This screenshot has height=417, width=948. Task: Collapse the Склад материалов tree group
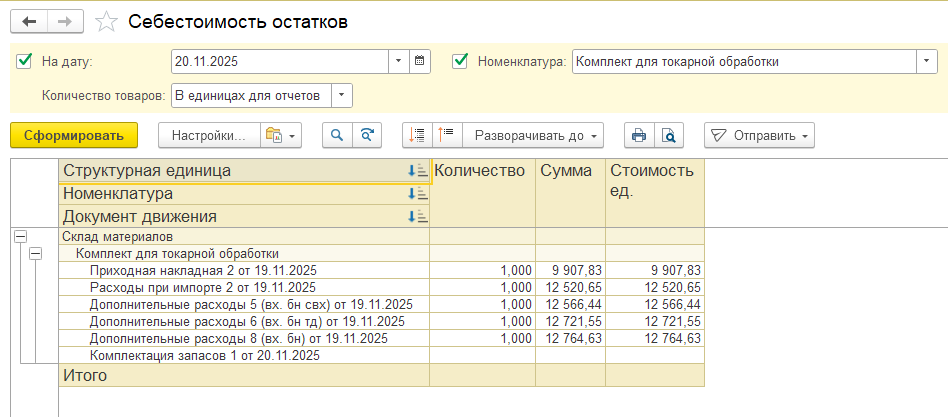[19, 237]
